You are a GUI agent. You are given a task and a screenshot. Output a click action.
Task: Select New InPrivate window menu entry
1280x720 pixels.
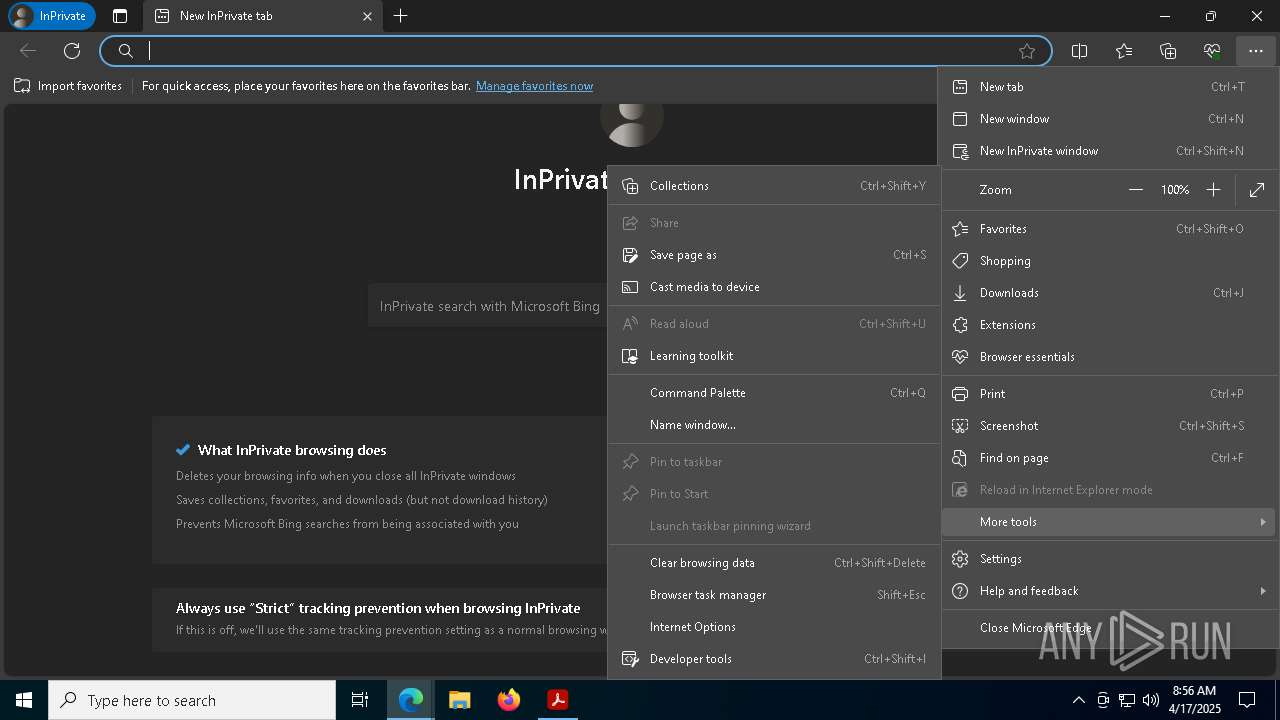[1109, 151]
